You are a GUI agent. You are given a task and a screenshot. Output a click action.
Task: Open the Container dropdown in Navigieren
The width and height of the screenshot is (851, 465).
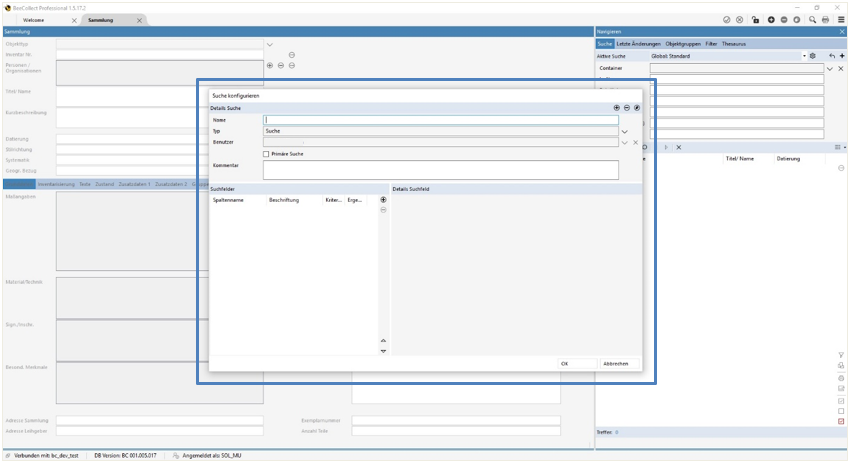830,68
